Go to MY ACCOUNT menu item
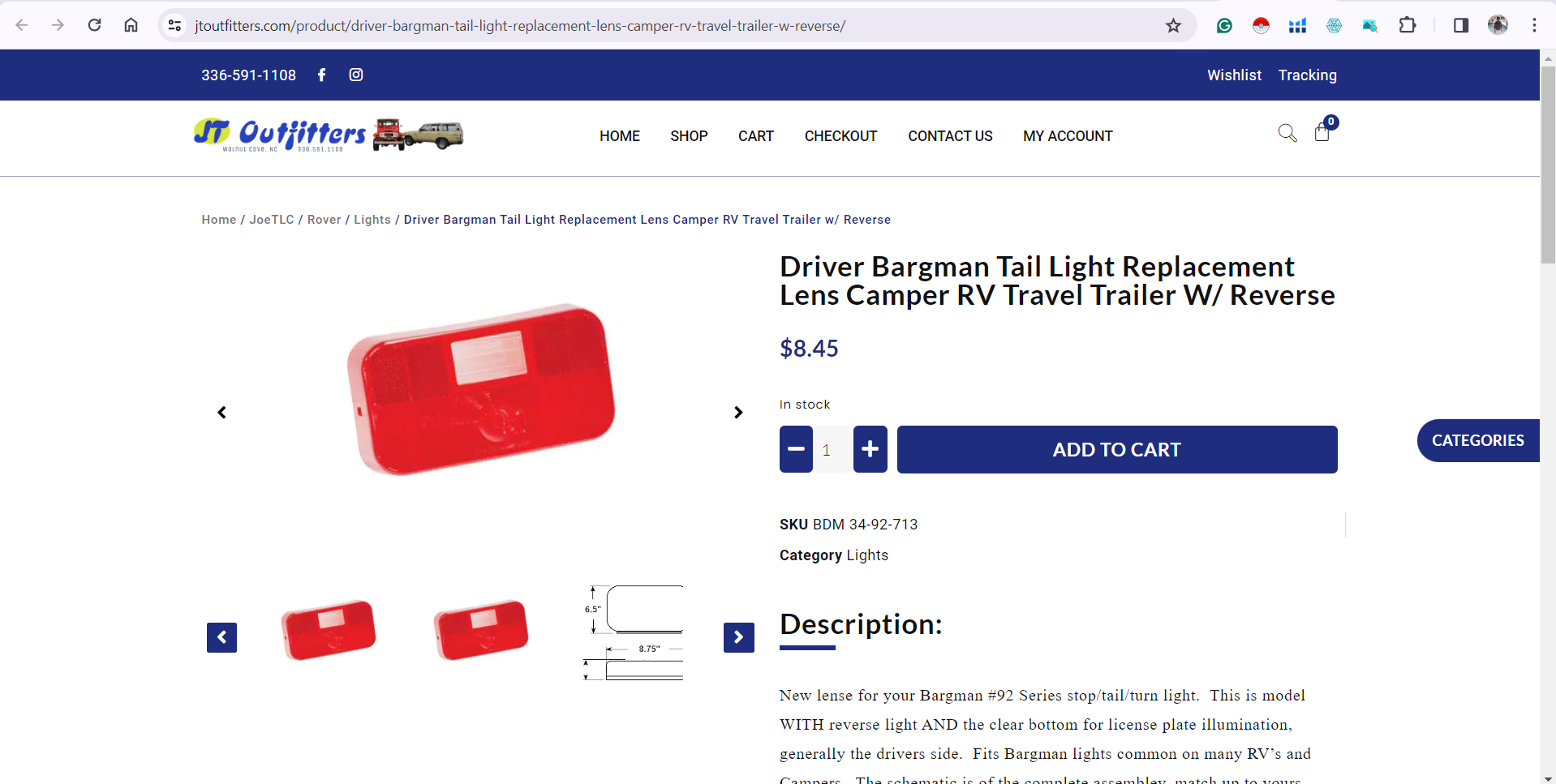 pos(1068,136)
